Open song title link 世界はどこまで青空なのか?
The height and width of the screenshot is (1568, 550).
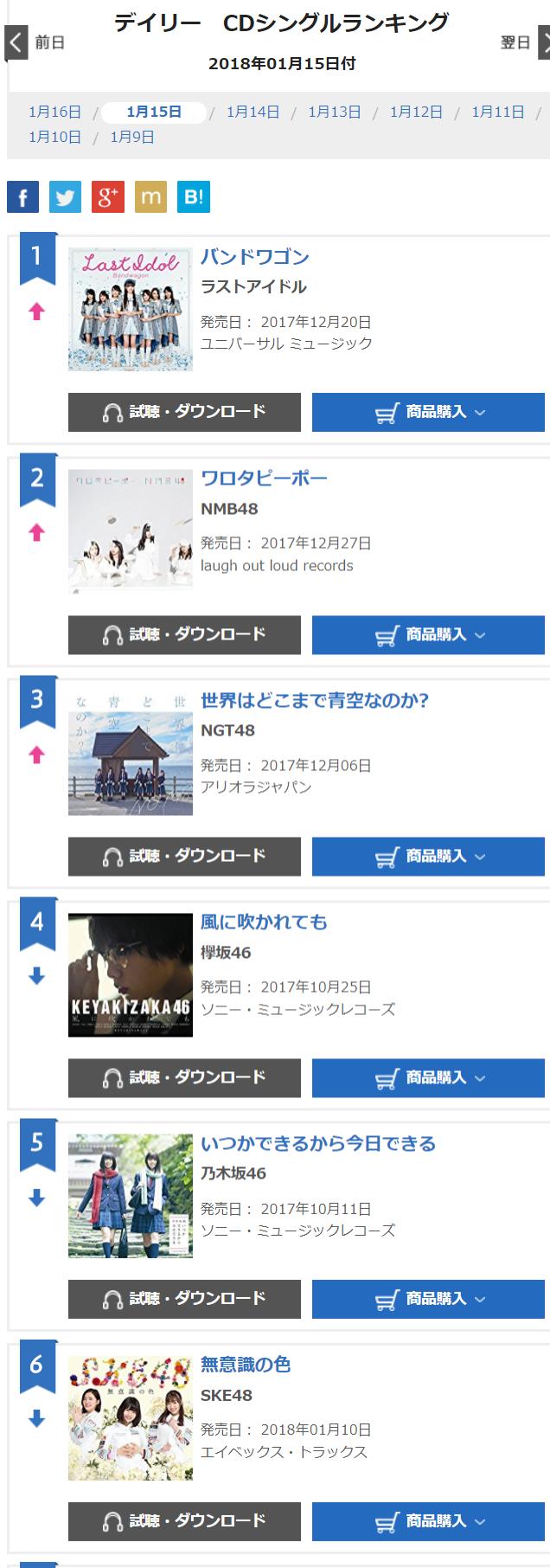[x=315, y=700]
